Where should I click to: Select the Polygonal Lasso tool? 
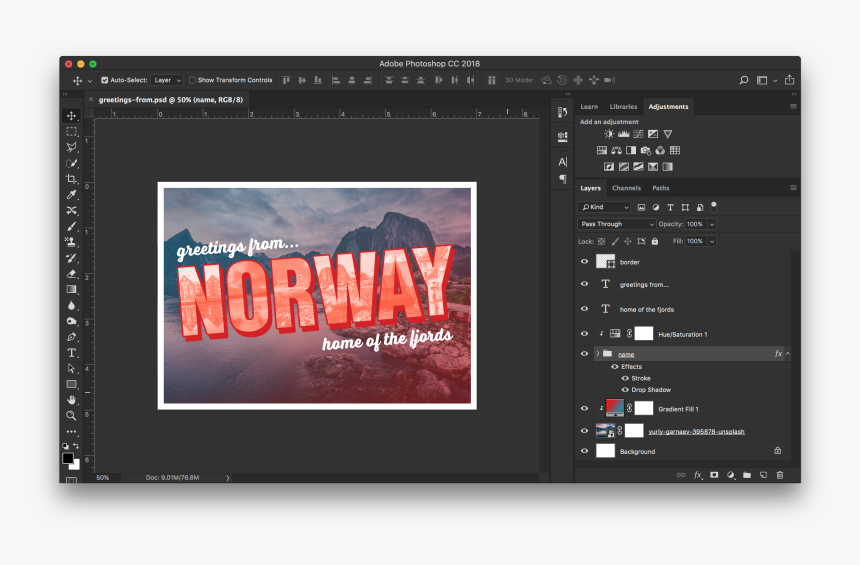point(71,147)
